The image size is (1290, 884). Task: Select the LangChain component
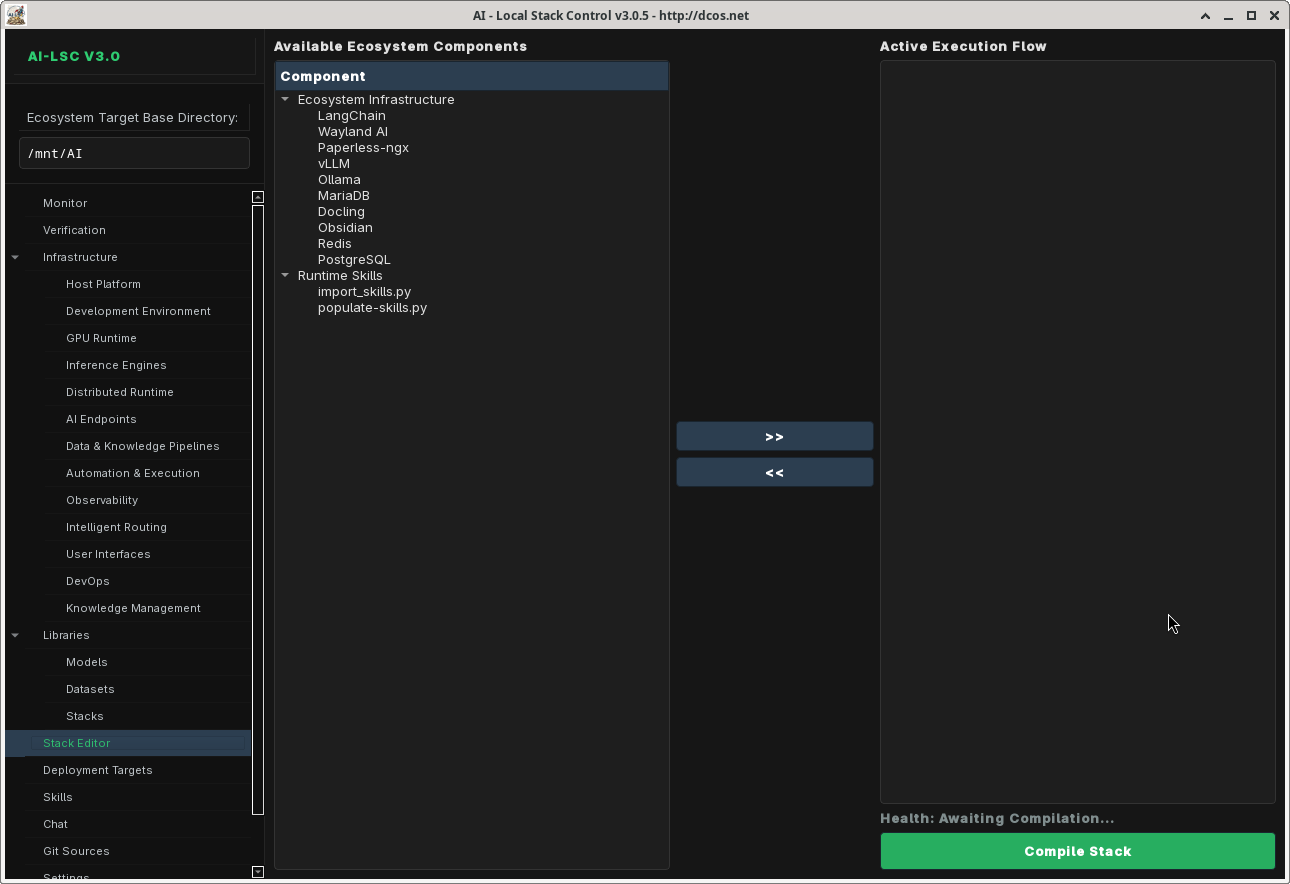352,115
